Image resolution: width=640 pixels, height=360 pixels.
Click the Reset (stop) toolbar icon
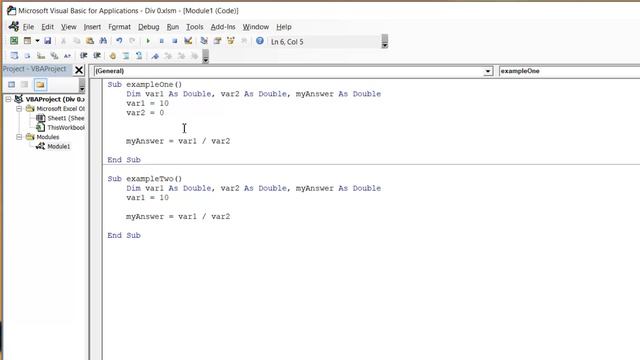[x=175, y=41]
